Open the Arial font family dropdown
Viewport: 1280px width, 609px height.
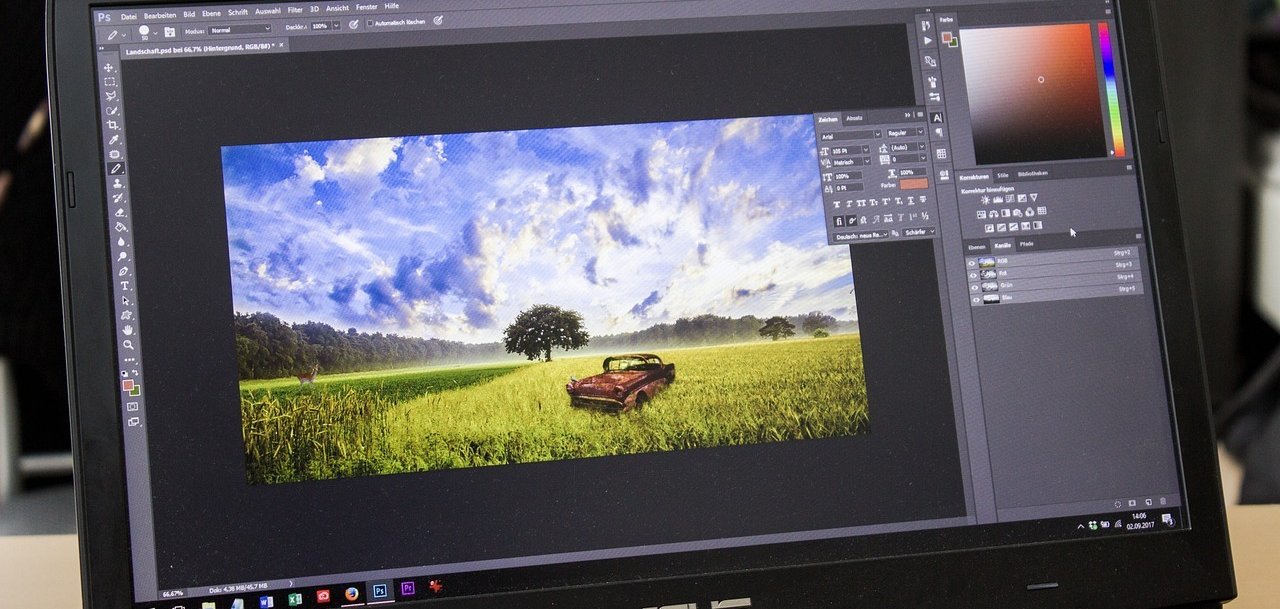850,134
